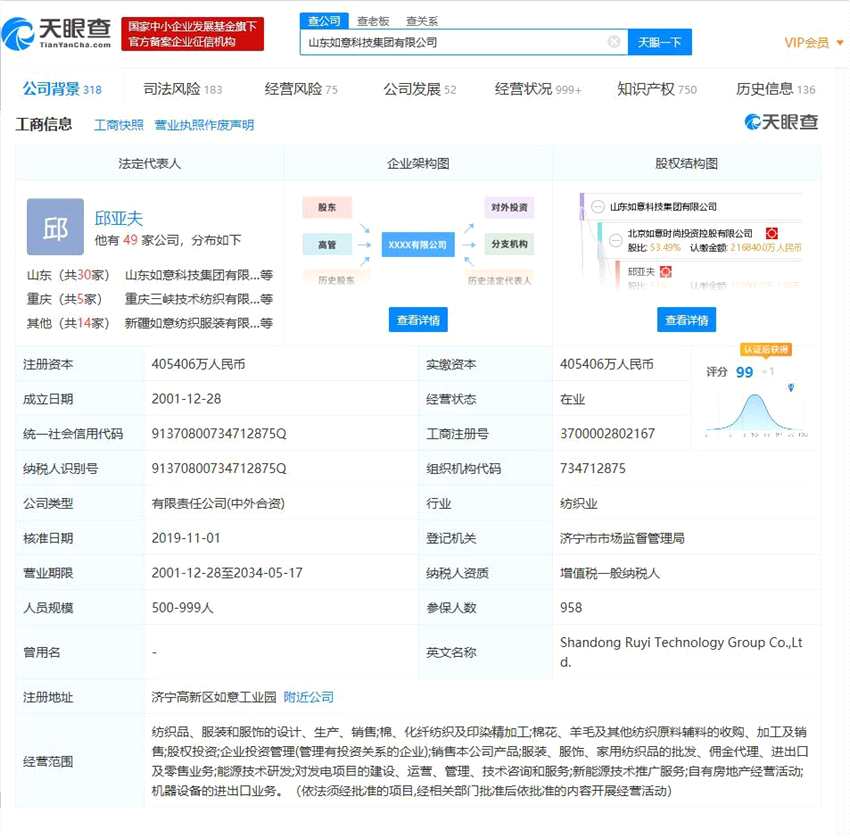The height and width of the screenshot is (838, 850).
Task: Open the 知识产权 section tab
Action: click(x=657, y=89)
